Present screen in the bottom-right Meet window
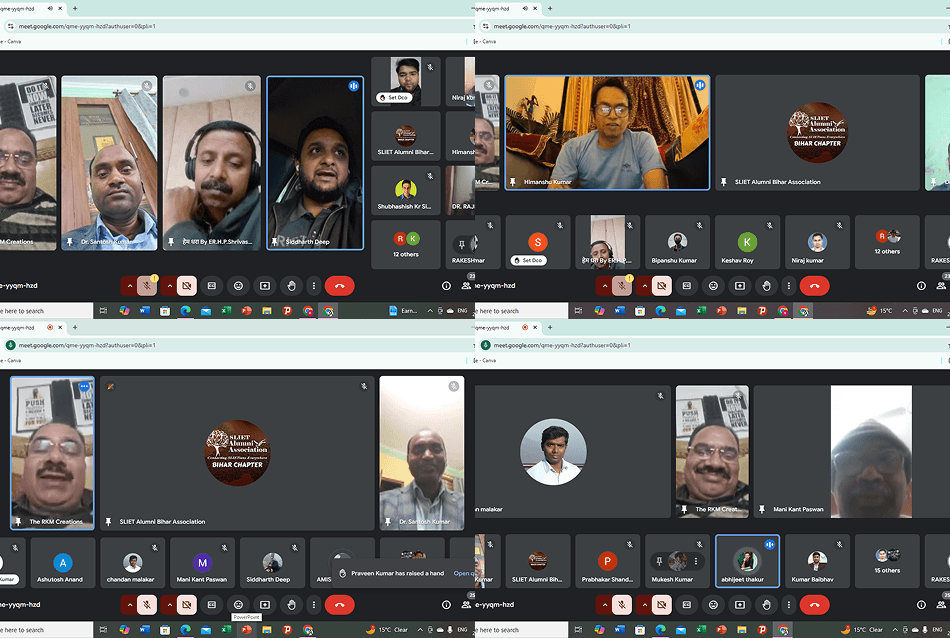Screen dimensions: 950x638 [x=740, y=605]
